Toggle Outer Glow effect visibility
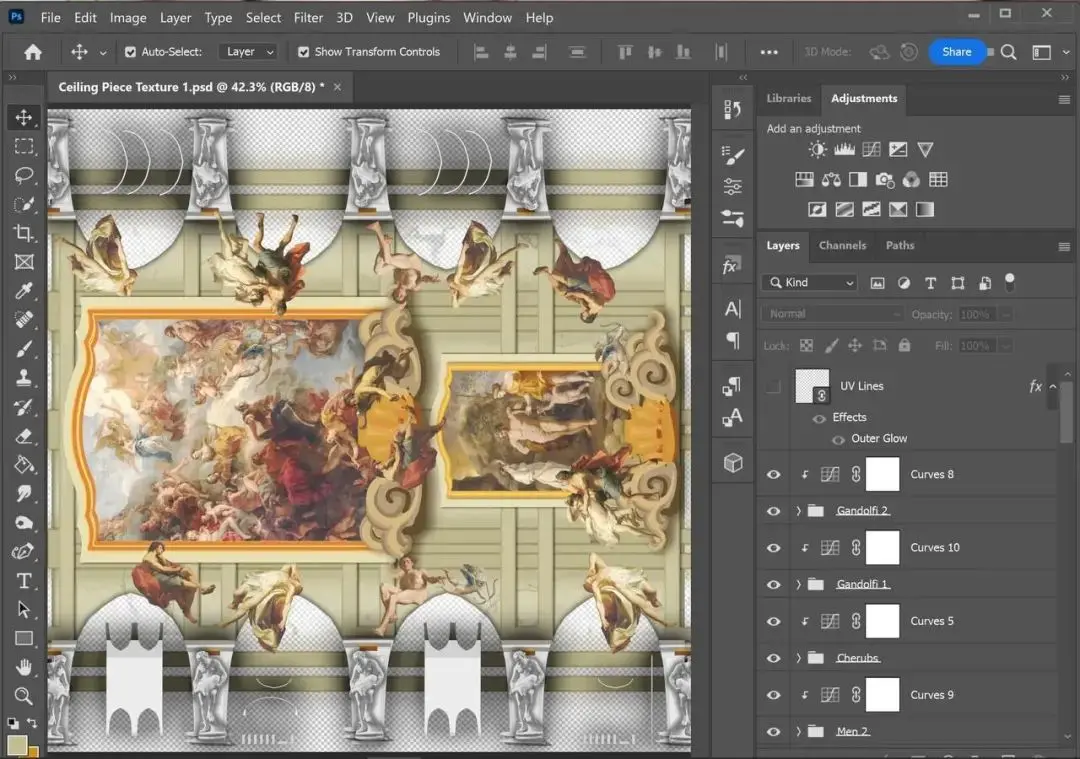The width and height of the screenshot is (1080, 759). (x=838, y=439)
